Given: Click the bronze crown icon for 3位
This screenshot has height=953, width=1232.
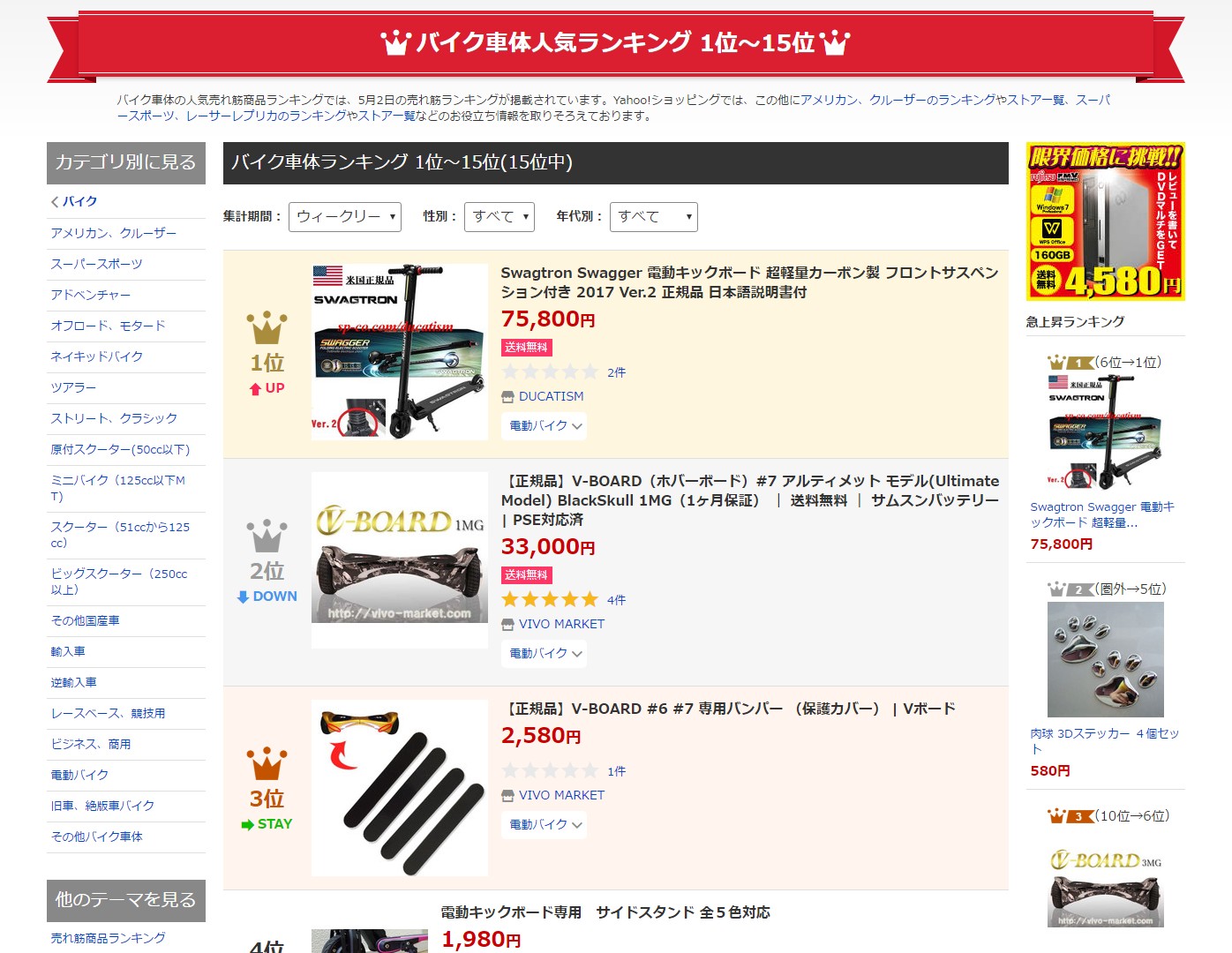Looking at the screenshot, I should coord(267,763).
